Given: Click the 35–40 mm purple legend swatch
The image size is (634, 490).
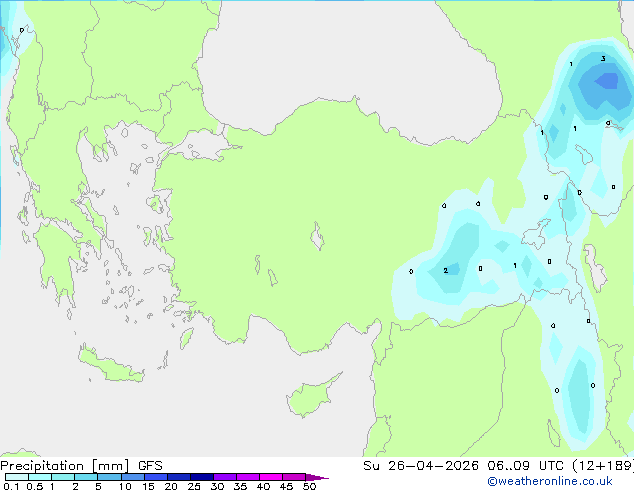Looking at the screenshot, I should [x=248, y=477].
